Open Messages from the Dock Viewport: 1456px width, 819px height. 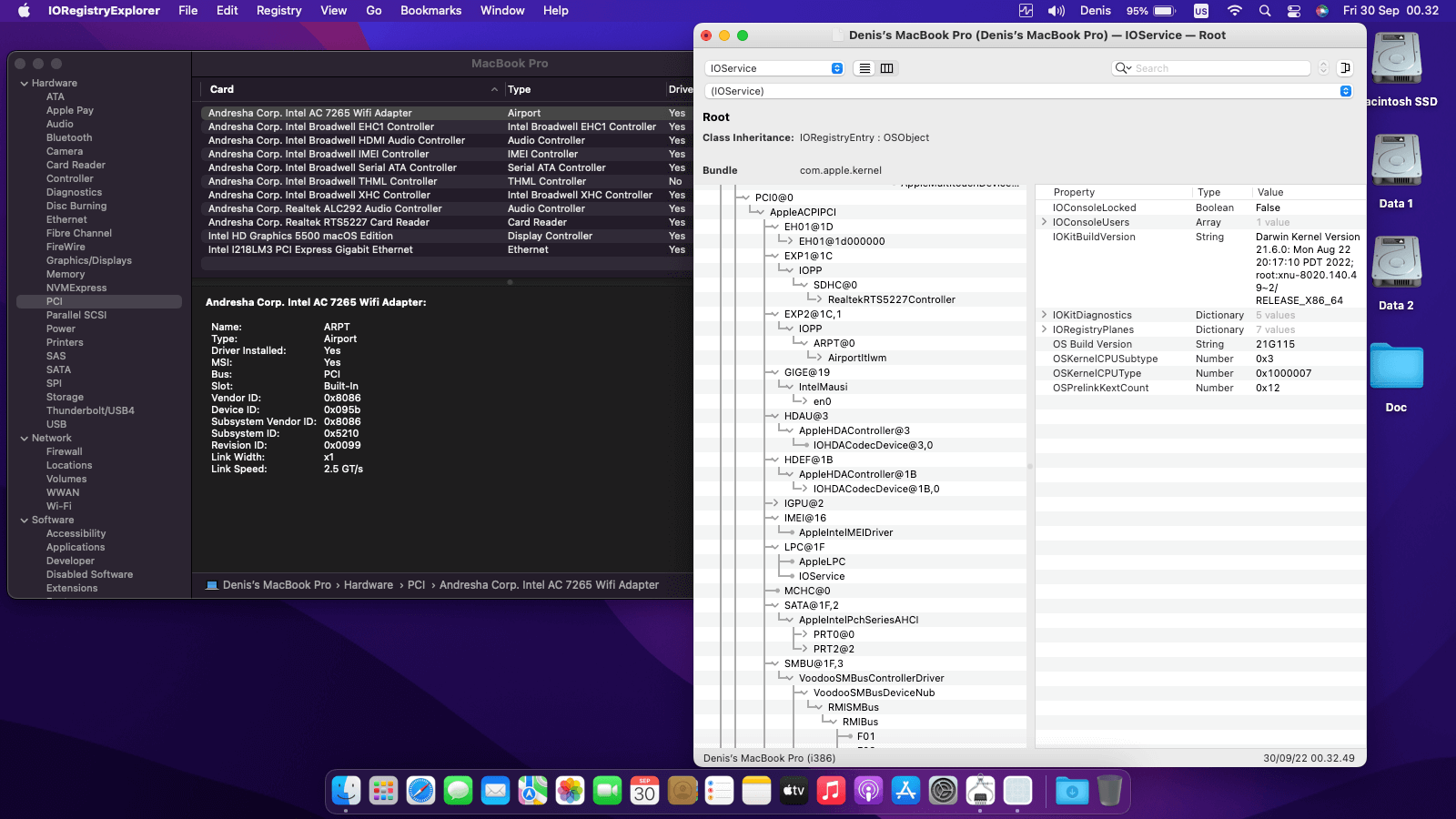pyautogui.click(x=458, y=791)
